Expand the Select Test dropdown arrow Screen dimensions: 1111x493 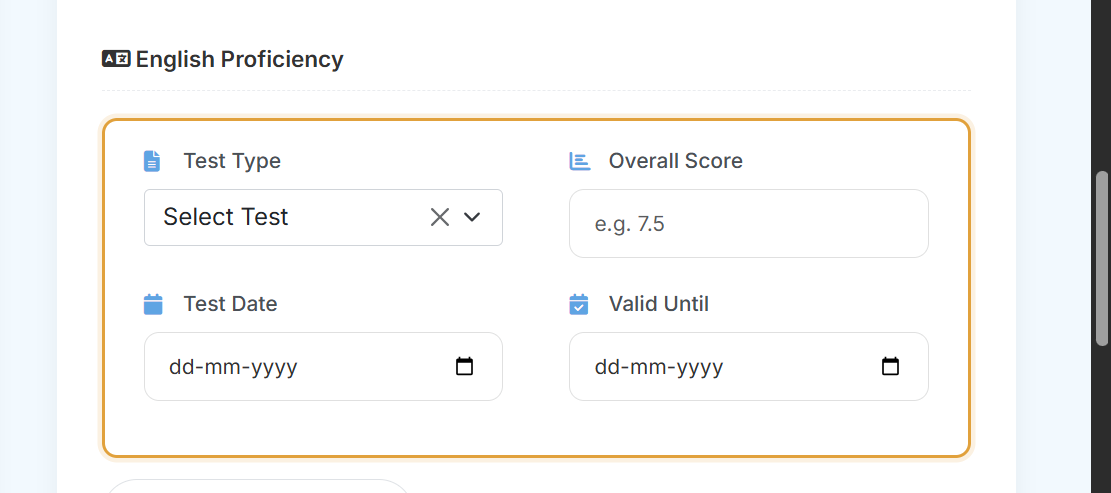tap(472, 217)
